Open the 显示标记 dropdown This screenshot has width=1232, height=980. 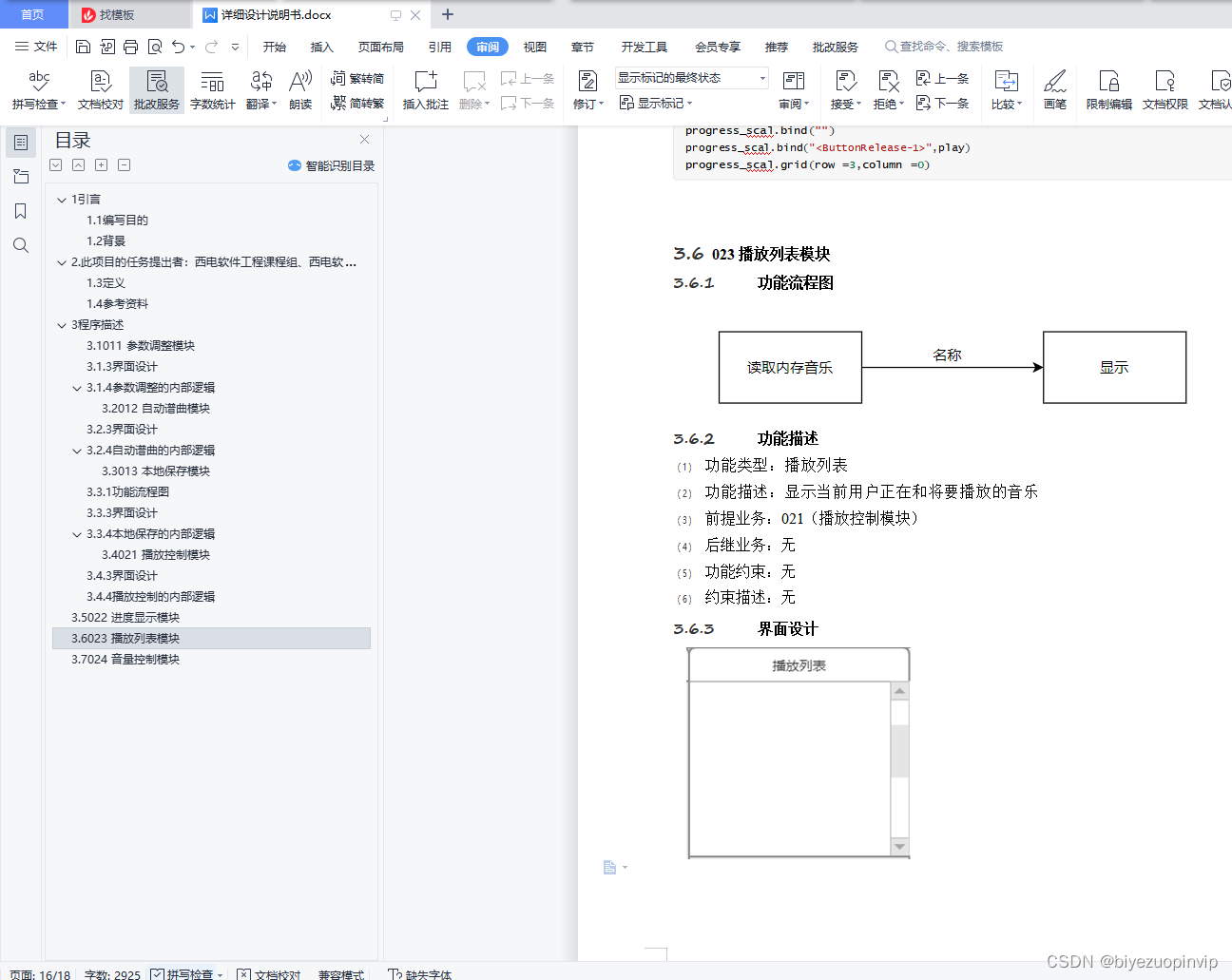click(656, 103)
